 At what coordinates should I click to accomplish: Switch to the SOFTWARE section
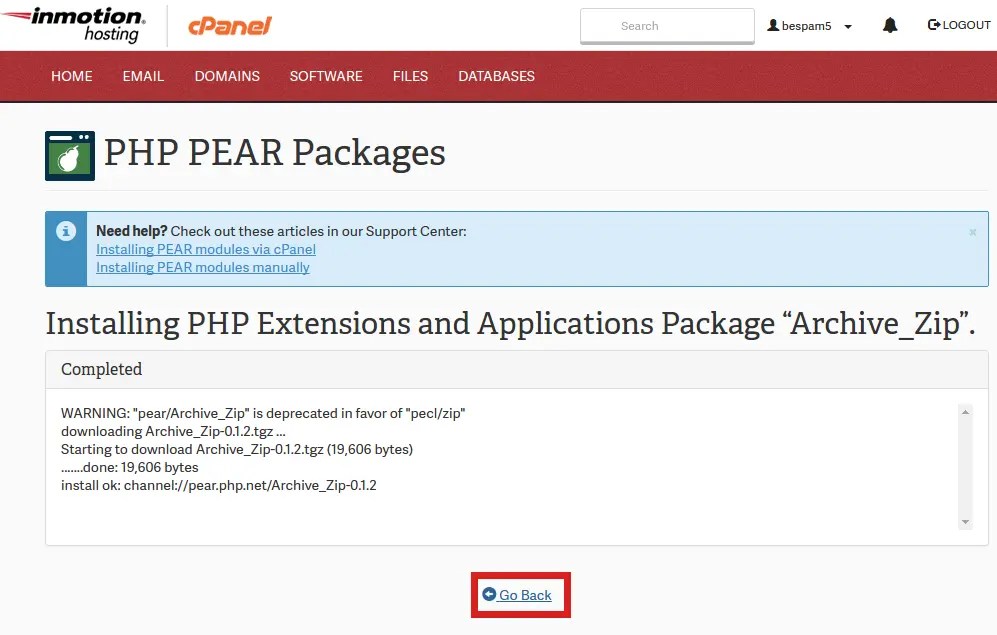coord(325,76)
